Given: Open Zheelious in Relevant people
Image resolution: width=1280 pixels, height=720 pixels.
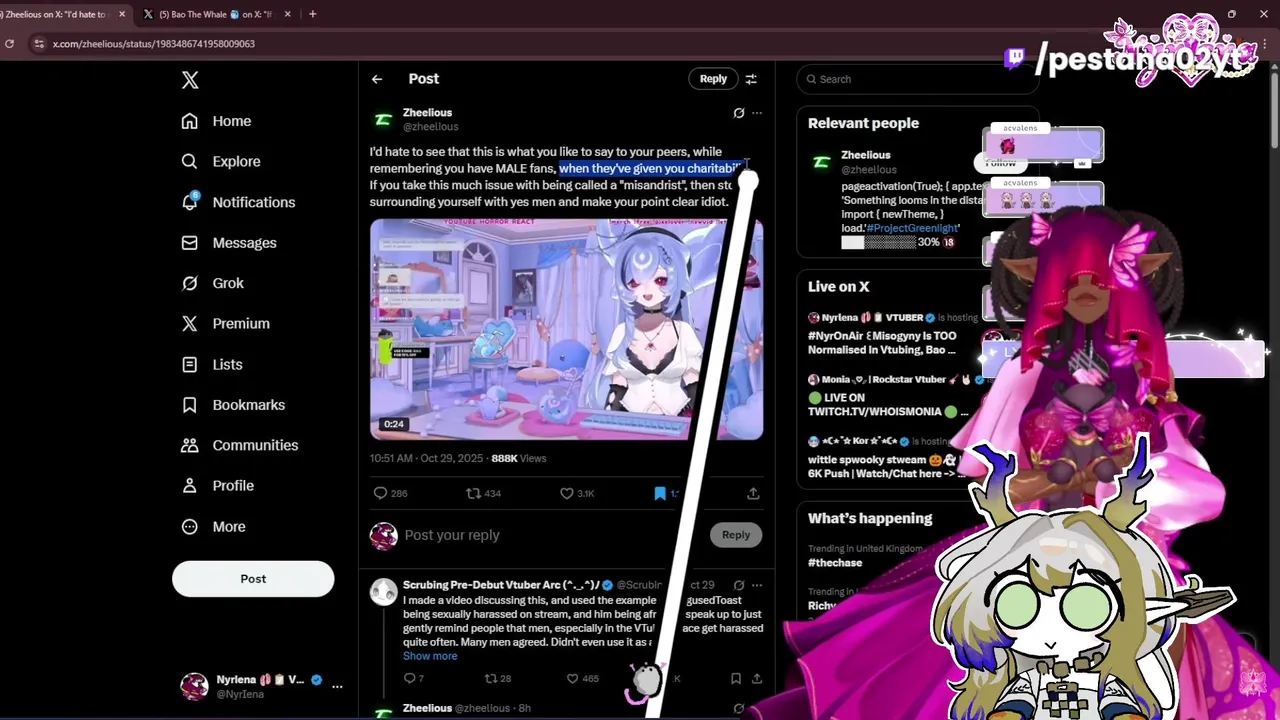Looking at the screenshot, I should click(x=866, y=155).
